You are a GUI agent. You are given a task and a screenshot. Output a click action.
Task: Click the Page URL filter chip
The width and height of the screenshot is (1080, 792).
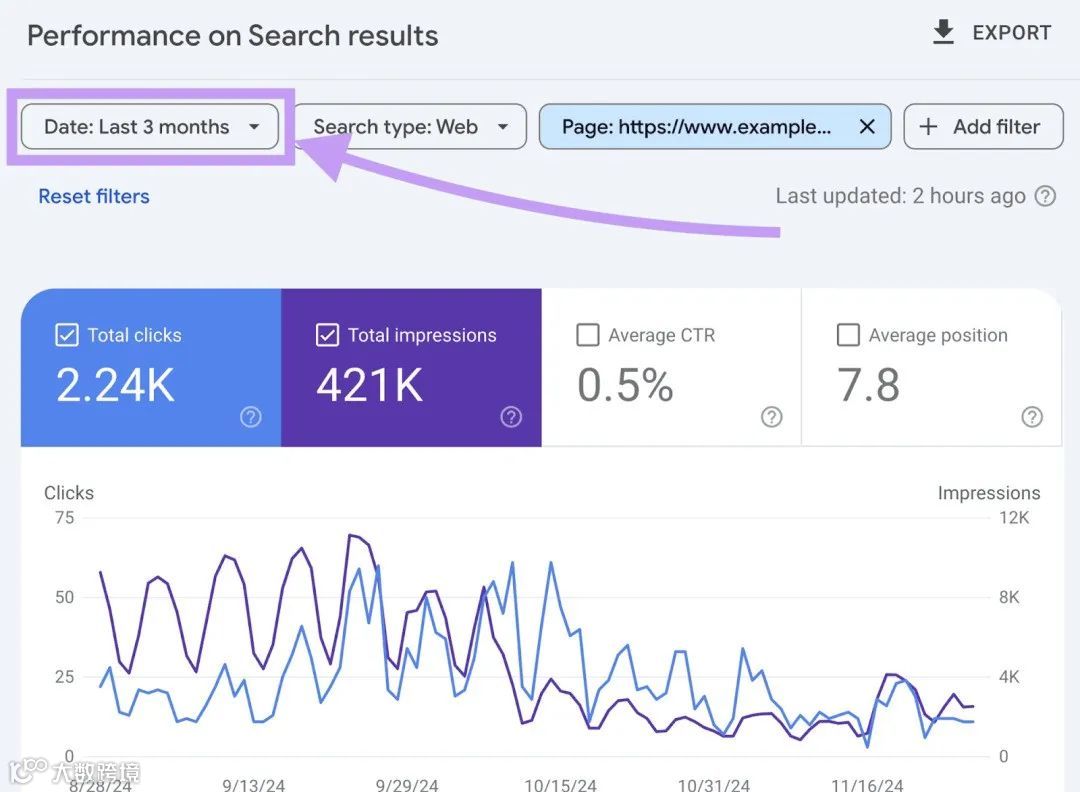696,127
